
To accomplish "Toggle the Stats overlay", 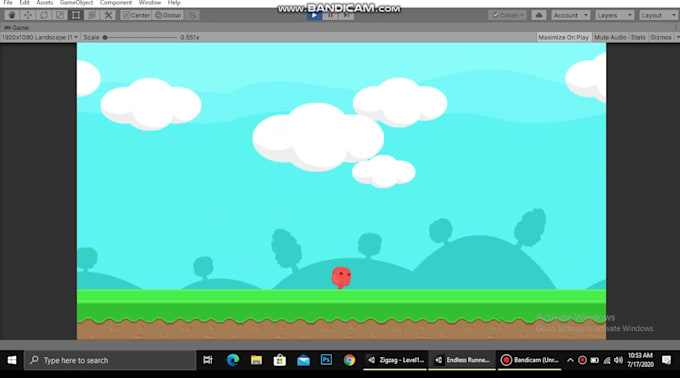I will point(638,37).
